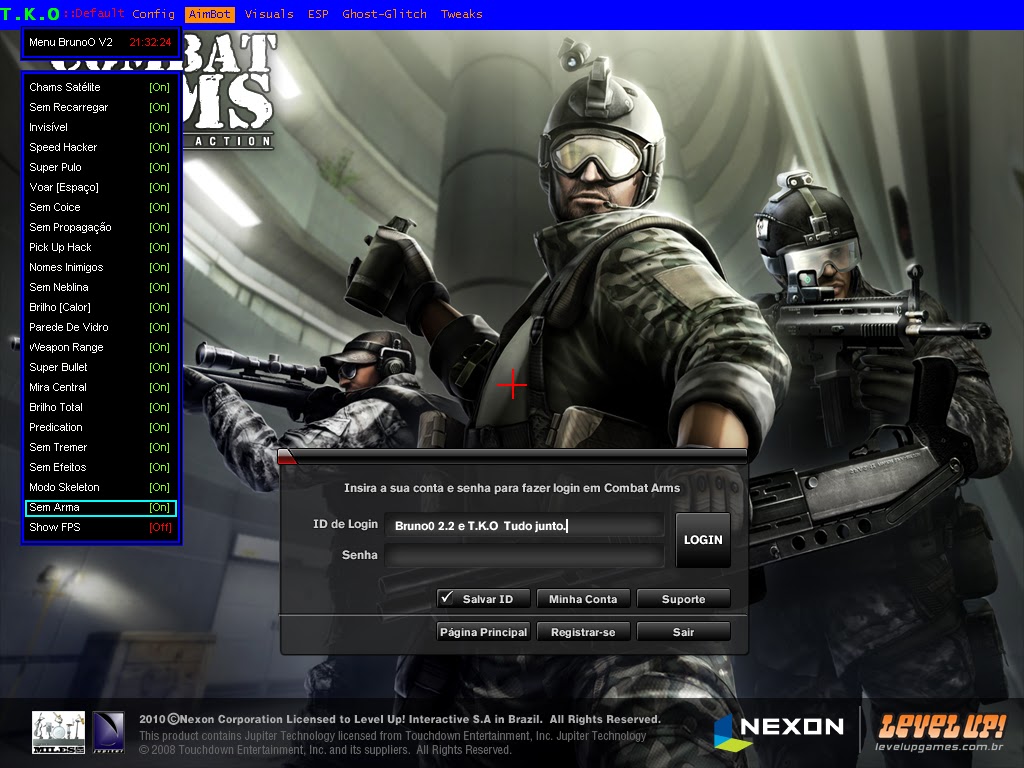Click the 21:32:24 clock display
Screen dimensions: 1024x768
[150, 42]
